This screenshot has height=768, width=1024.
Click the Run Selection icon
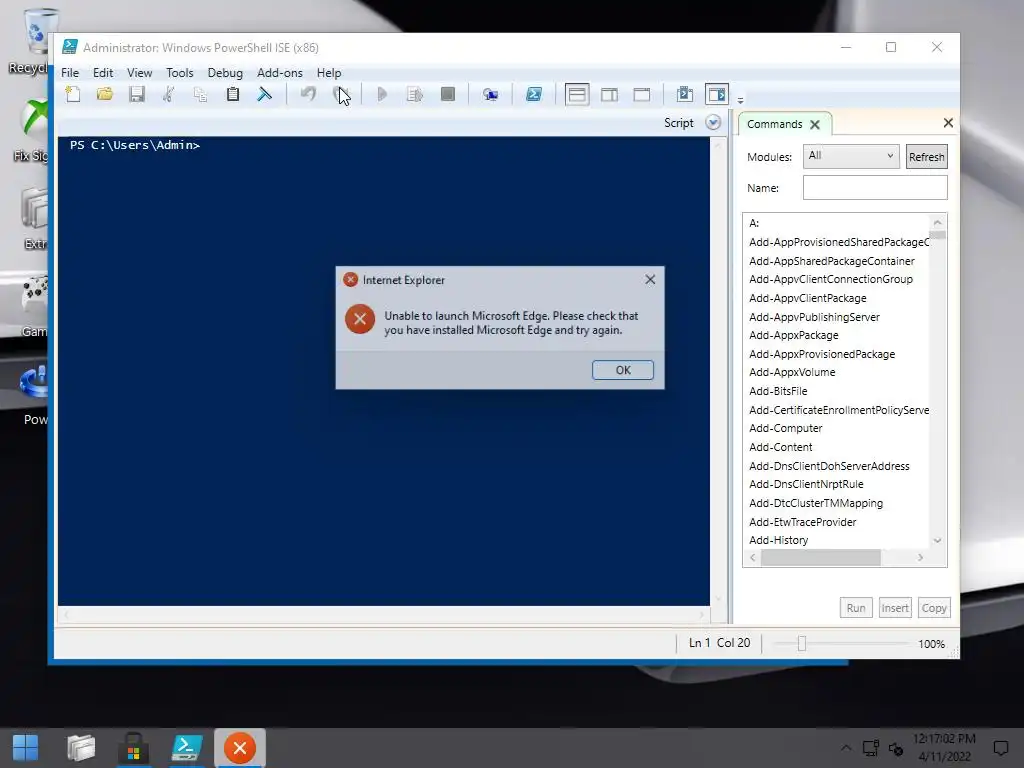415,95
